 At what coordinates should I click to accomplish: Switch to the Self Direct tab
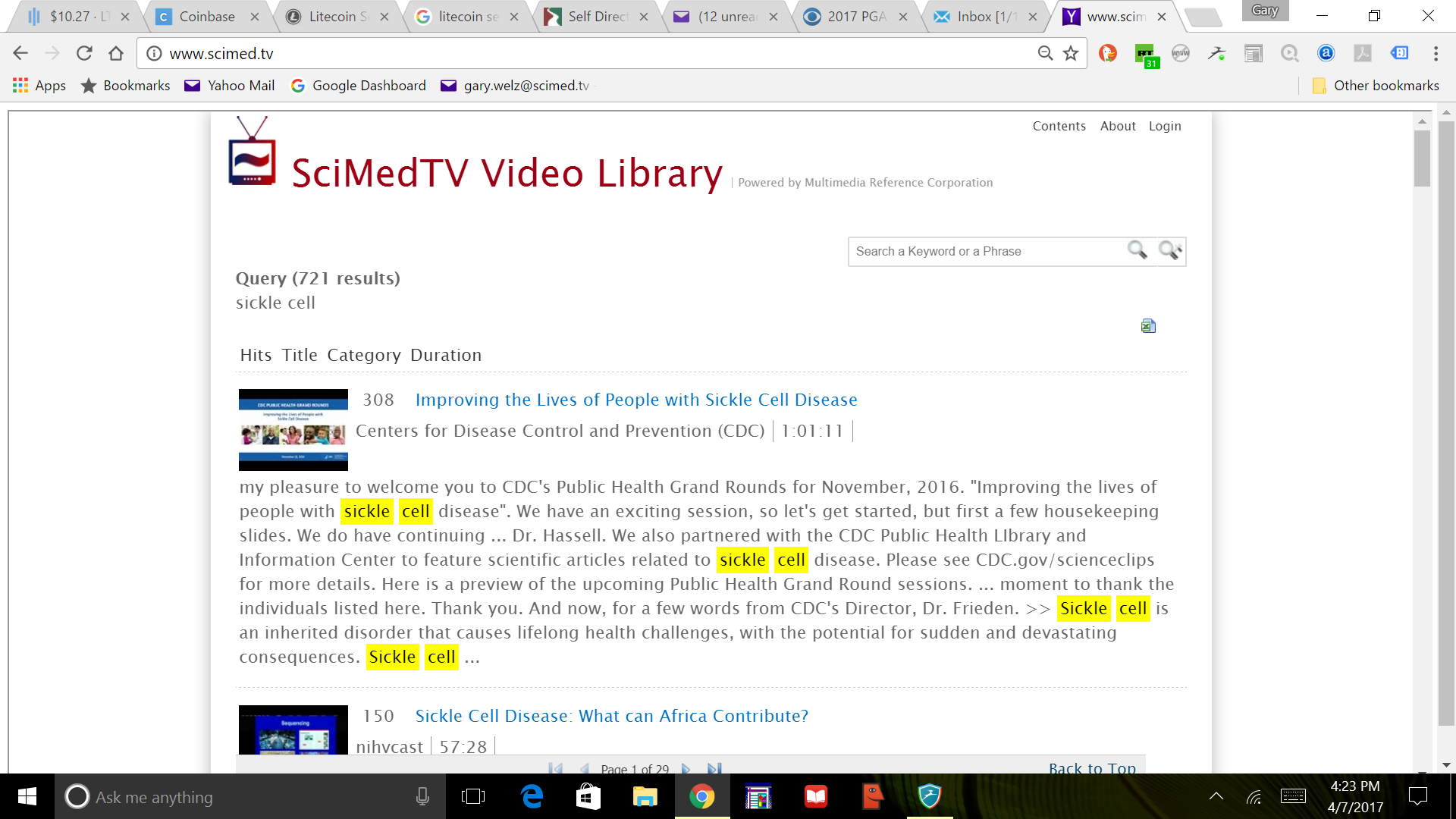(x=597, y=17)
